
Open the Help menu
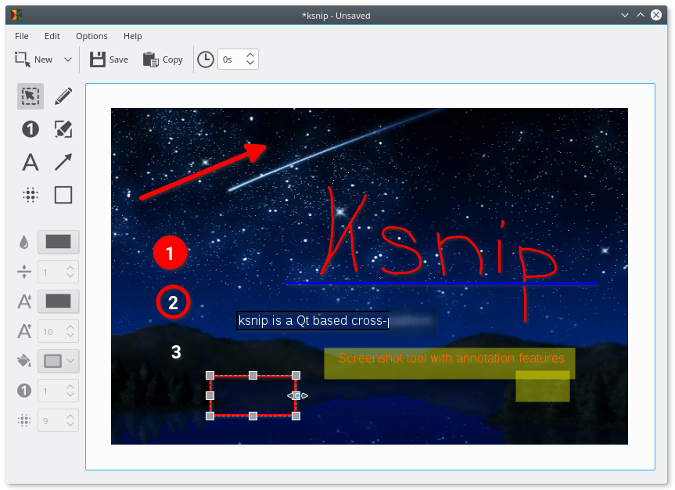pyautogui.click(x=132, y=36)
